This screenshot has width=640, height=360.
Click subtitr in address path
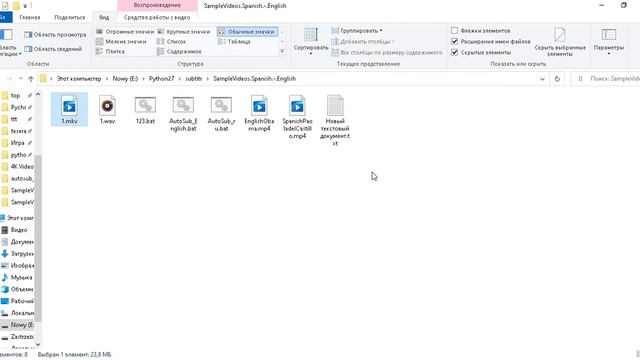tap(194, 79)
